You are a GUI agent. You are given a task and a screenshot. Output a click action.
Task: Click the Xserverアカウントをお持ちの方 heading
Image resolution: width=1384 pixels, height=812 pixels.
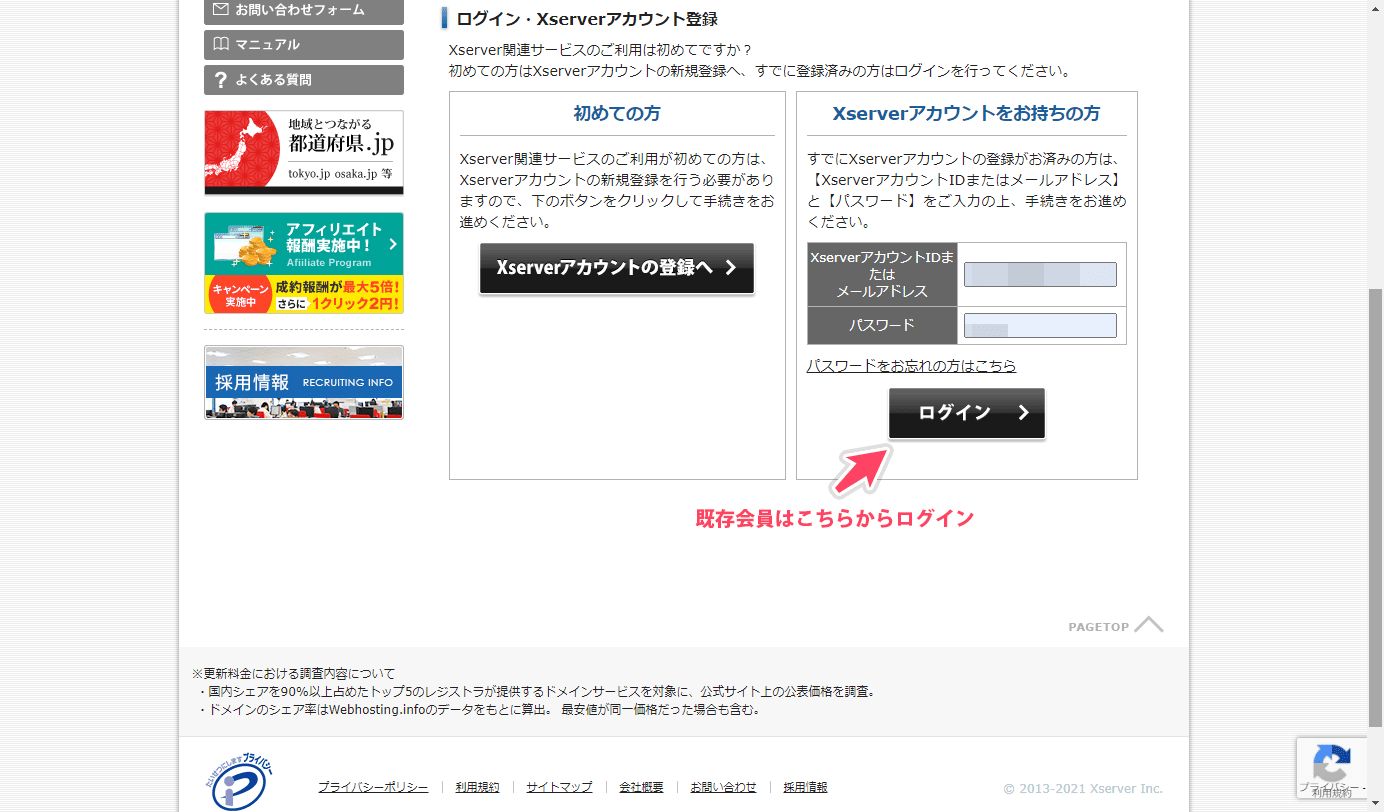tap(966, 114)
